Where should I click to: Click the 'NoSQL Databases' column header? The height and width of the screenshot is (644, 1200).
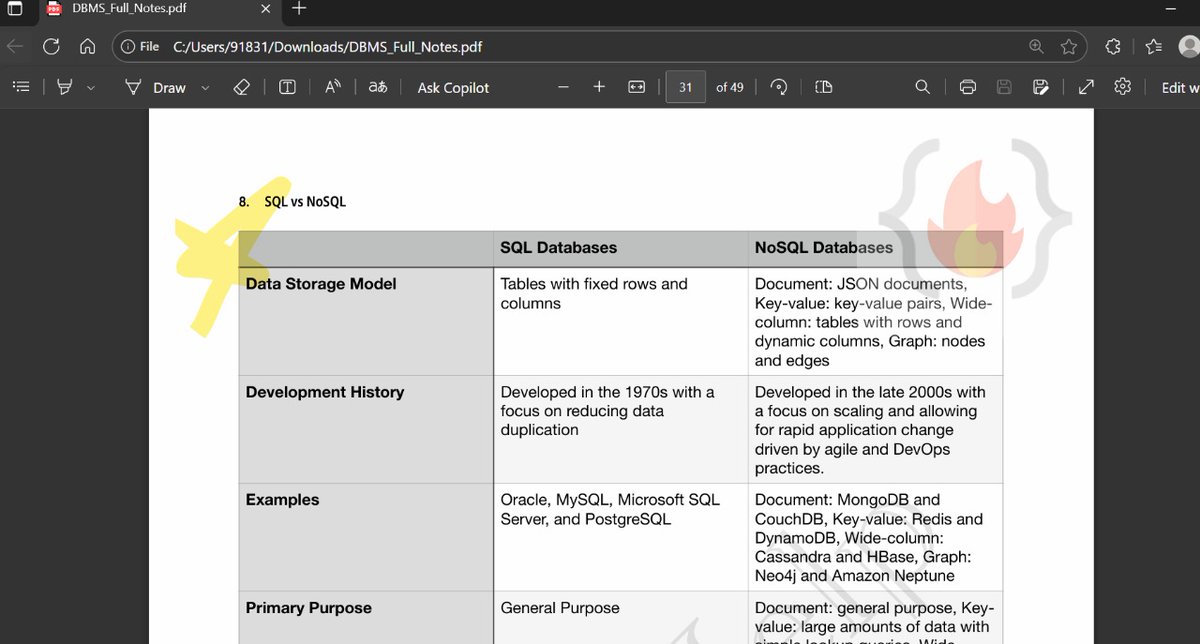[x=824, y=247]
